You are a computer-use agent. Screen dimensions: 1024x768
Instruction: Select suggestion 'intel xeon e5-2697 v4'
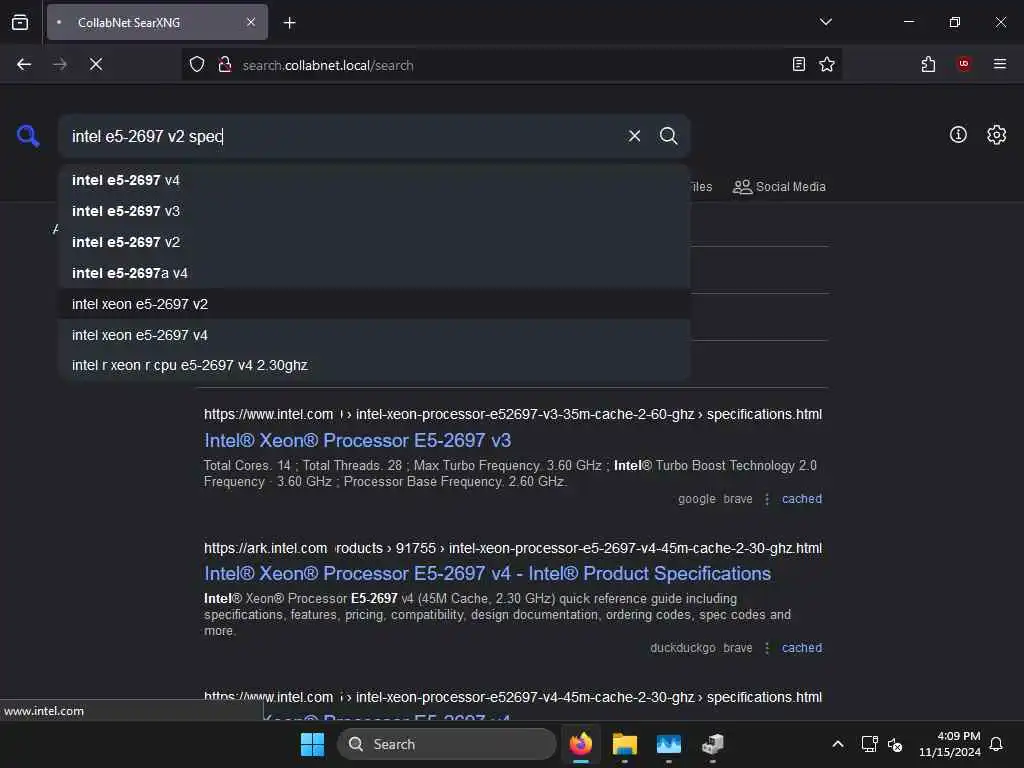pos(374,334)
